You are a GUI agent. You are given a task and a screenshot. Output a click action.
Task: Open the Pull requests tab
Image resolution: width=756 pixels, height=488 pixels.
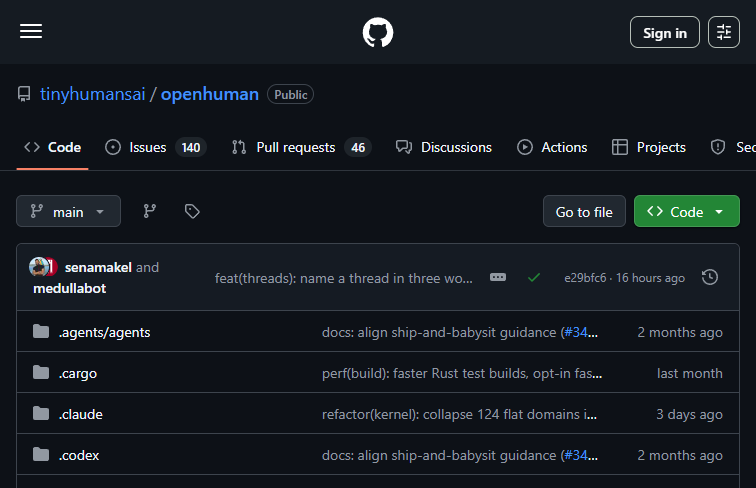301,147
